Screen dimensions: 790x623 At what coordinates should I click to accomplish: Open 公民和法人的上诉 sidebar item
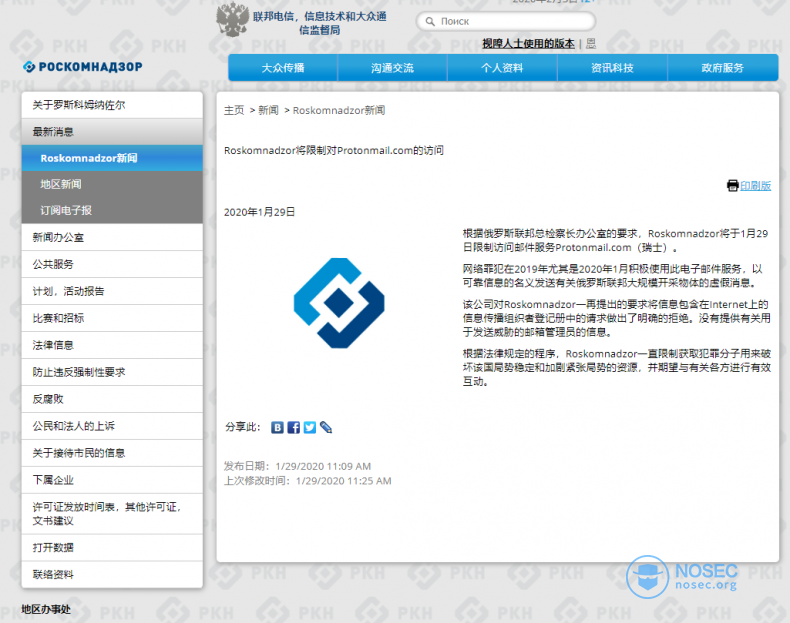point(112,426)
